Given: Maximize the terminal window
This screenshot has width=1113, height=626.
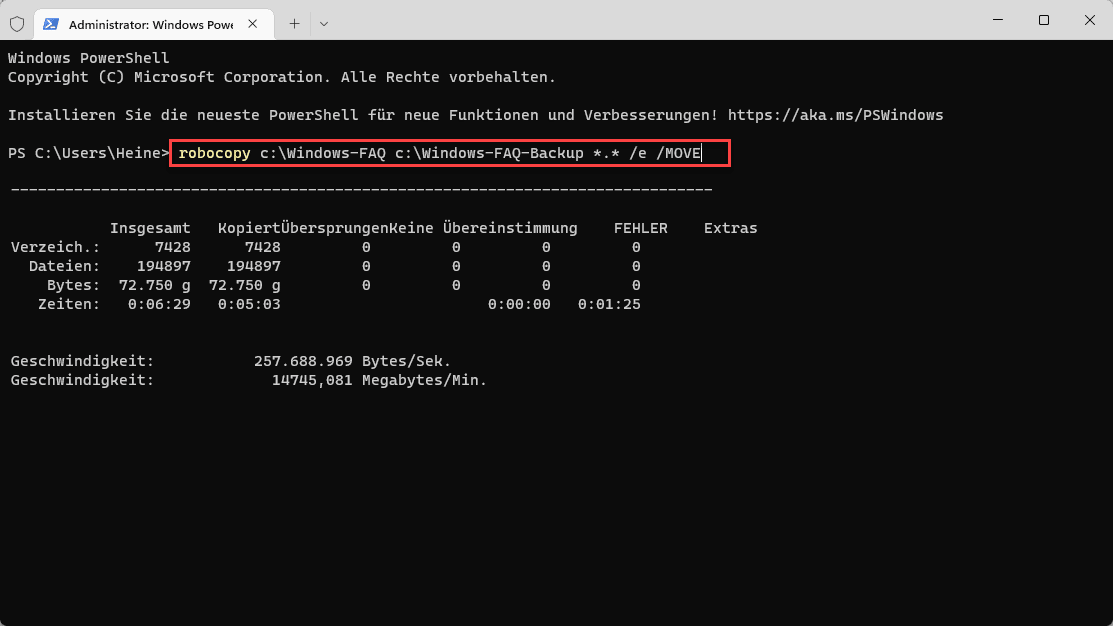Looking at the screenshot, I should [x=1043, y=20].
